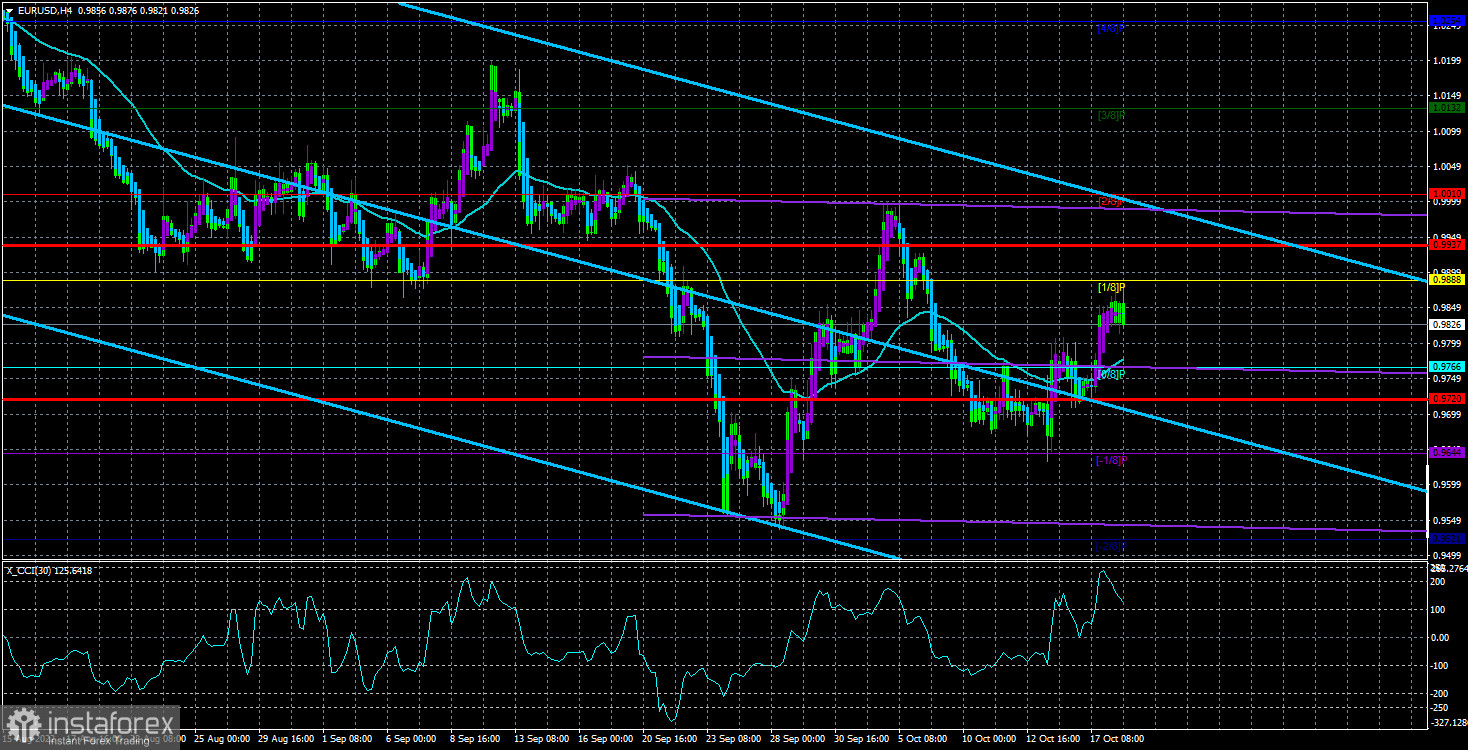Select the yellow horizontal line at 0.9888
1468x750 pixels.
coord(714,280)
